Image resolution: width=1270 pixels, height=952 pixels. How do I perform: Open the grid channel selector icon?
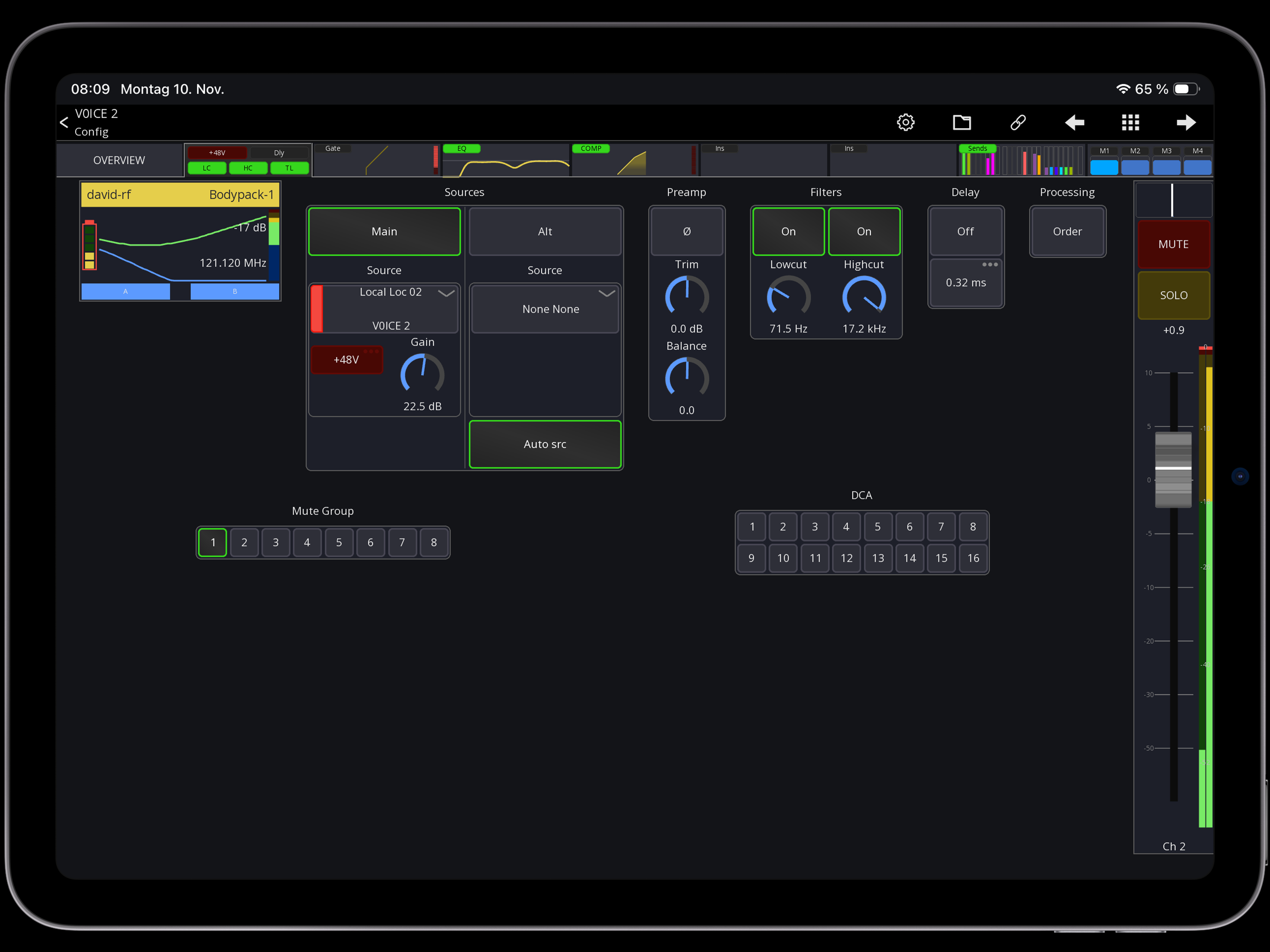pyautogui.click(x=1130, y=122)
